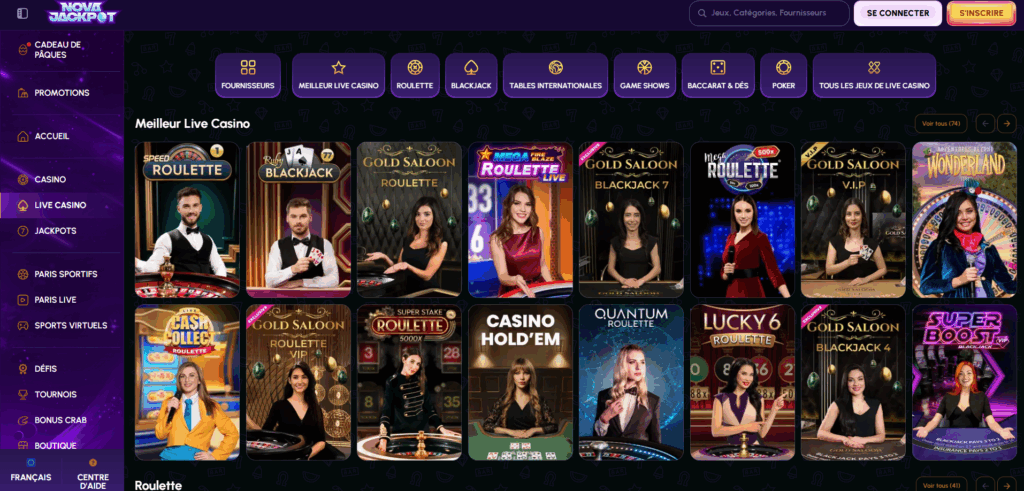Toggle the sidebar collapse icon
The height and width of the screenshot is (491, 1024).
(x=22, y=13)
